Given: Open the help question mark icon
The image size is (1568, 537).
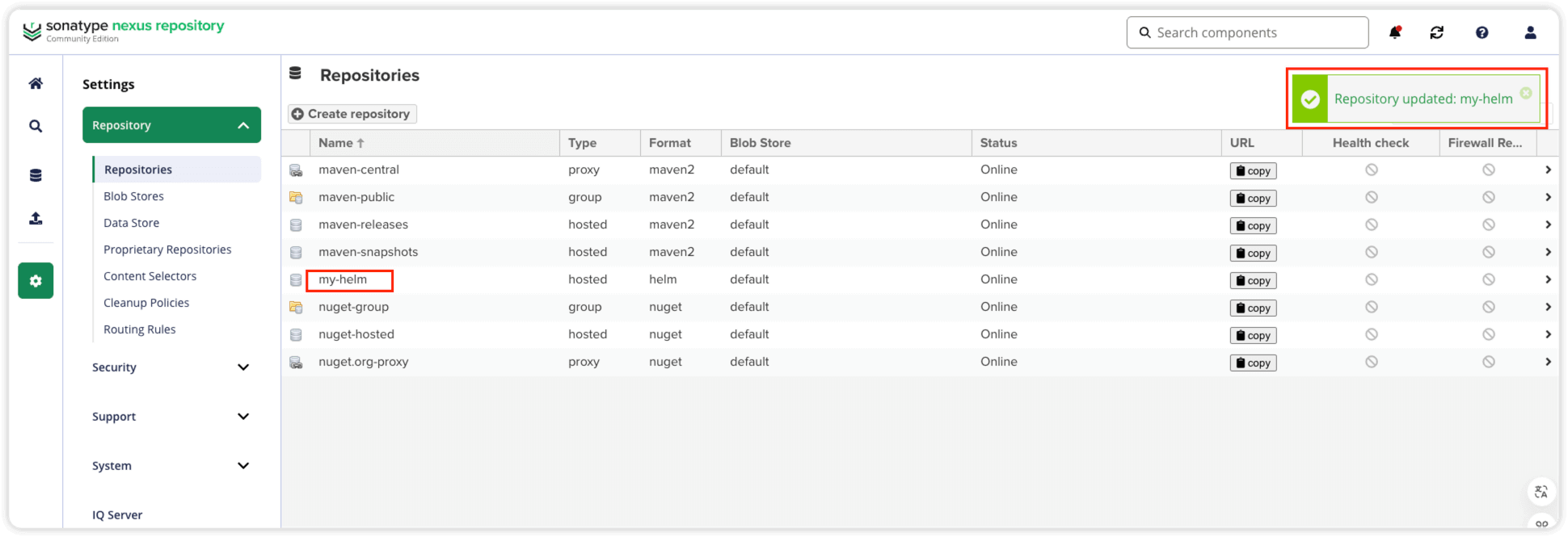Looking at the screenshot, I should pos(1482,32).
